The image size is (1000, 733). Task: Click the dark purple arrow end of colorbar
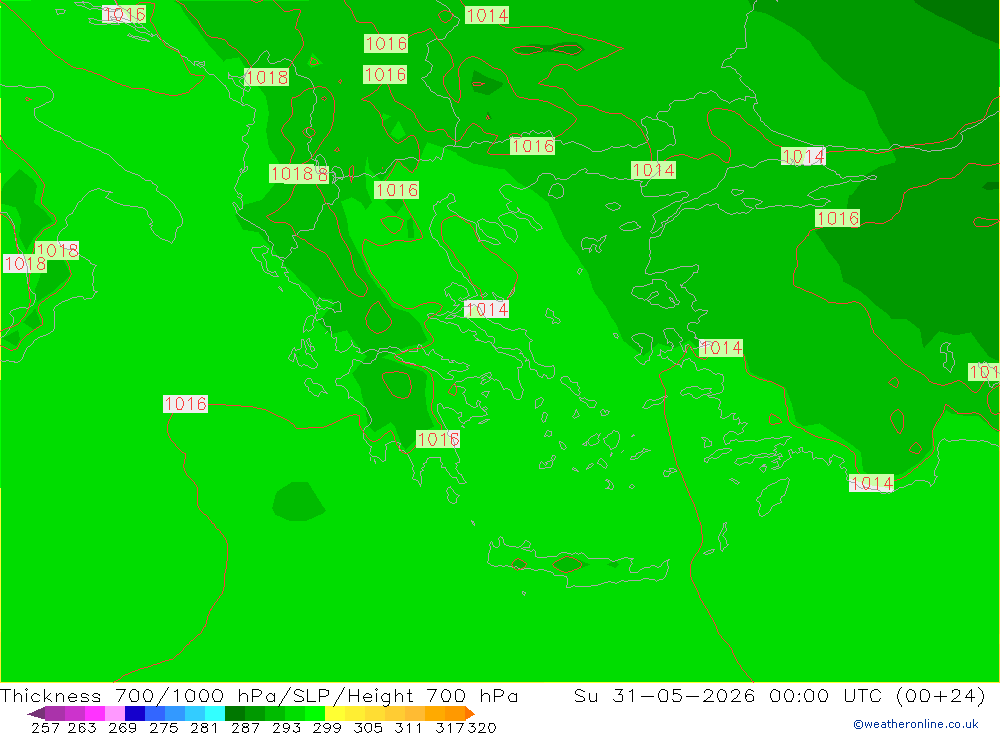pyautogui.click(x=36, y=713)
